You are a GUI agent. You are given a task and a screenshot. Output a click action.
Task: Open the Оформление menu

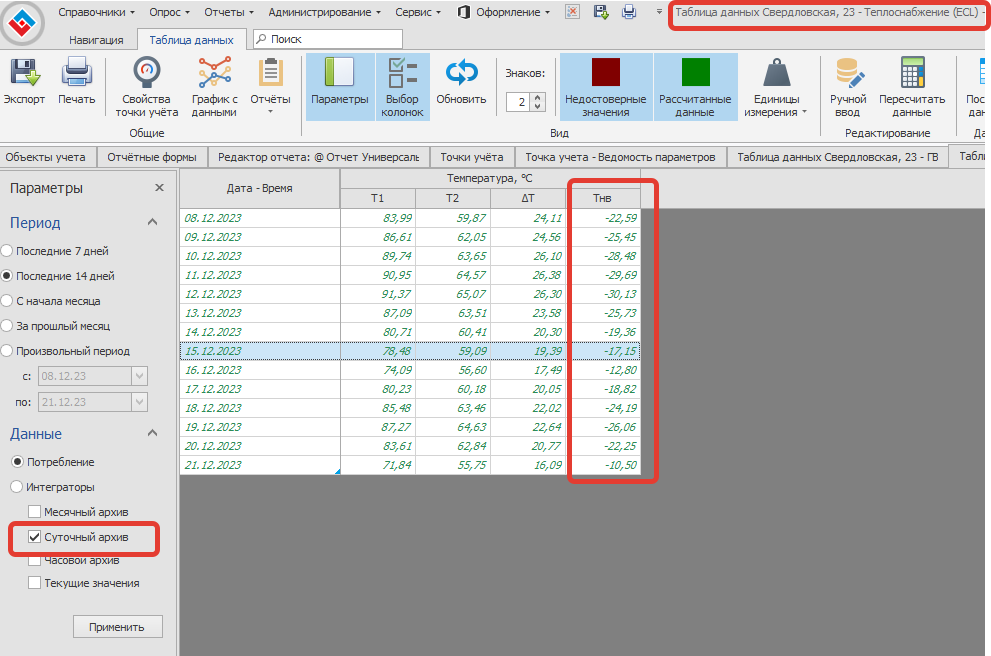point(503,12)
